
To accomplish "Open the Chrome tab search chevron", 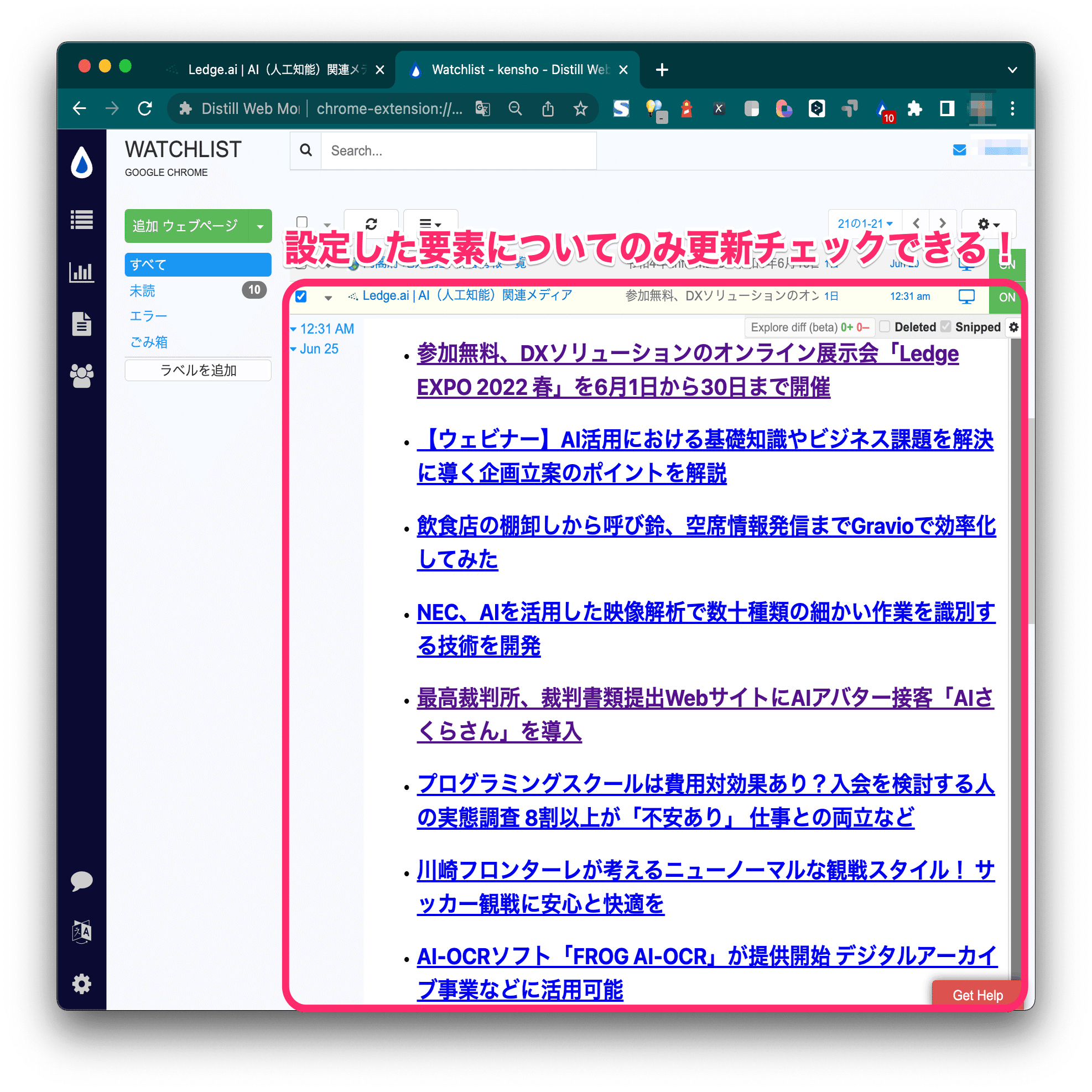I will [1012, 70].
